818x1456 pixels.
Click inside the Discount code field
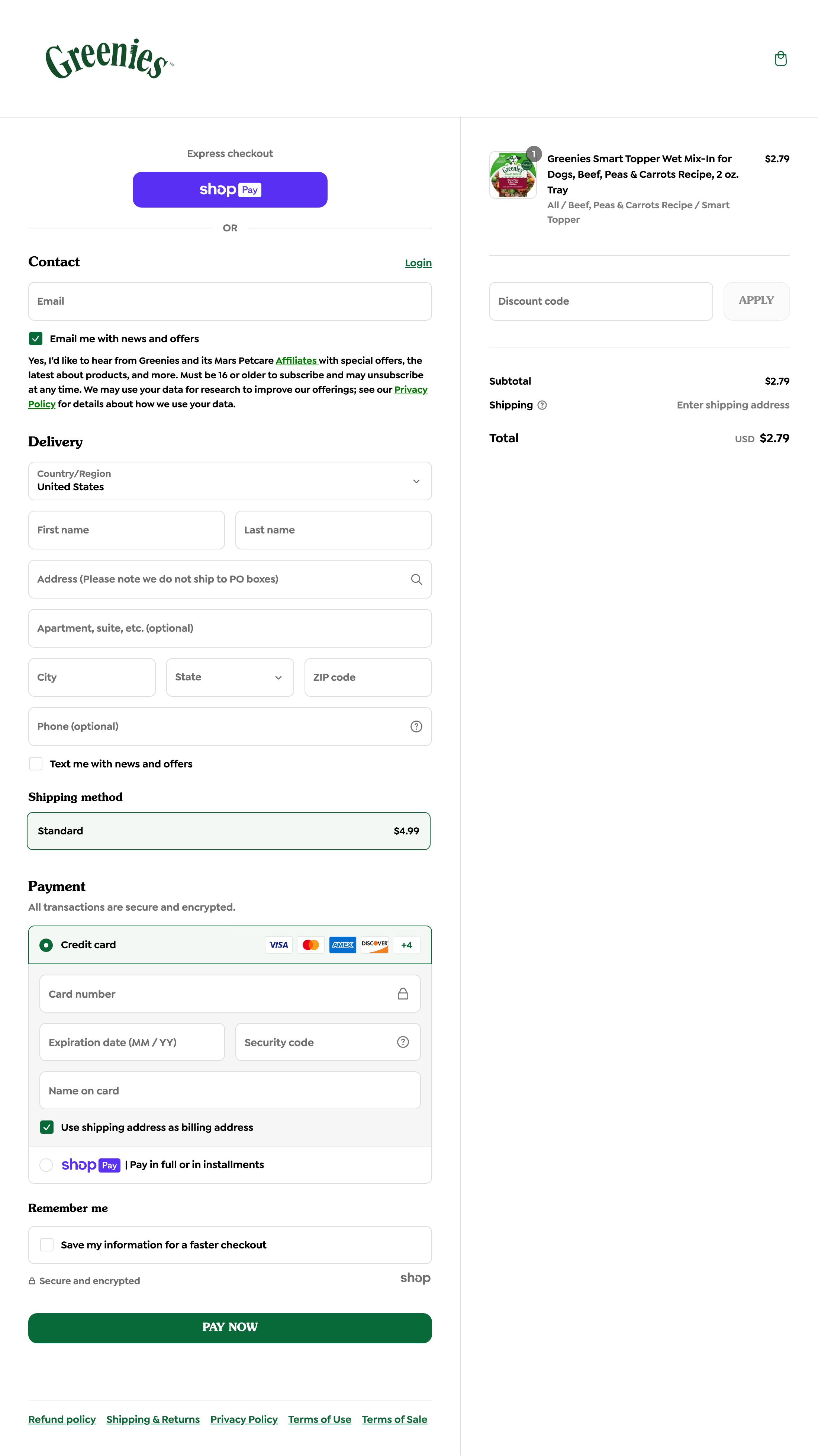point(600,301)
